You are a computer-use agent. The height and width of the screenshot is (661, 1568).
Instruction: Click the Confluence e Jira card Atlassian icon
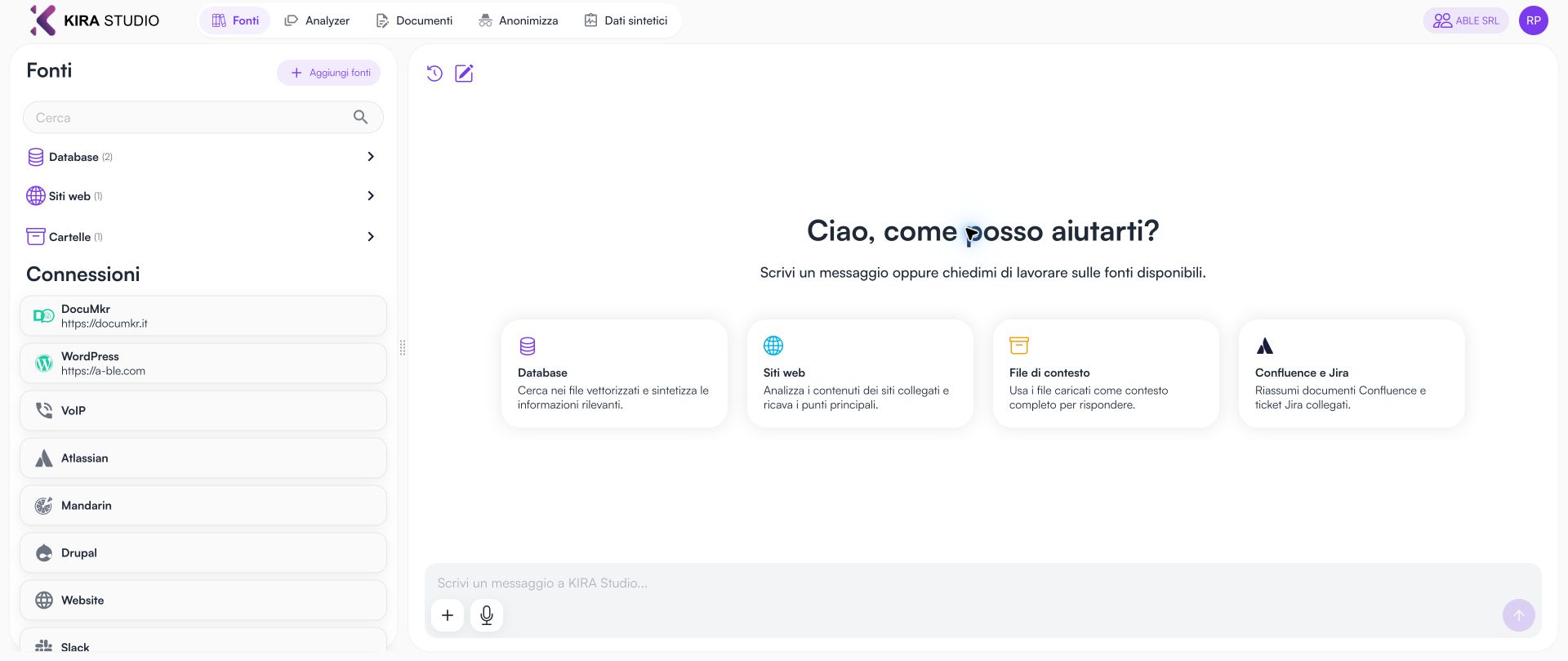click(1265, 346)
